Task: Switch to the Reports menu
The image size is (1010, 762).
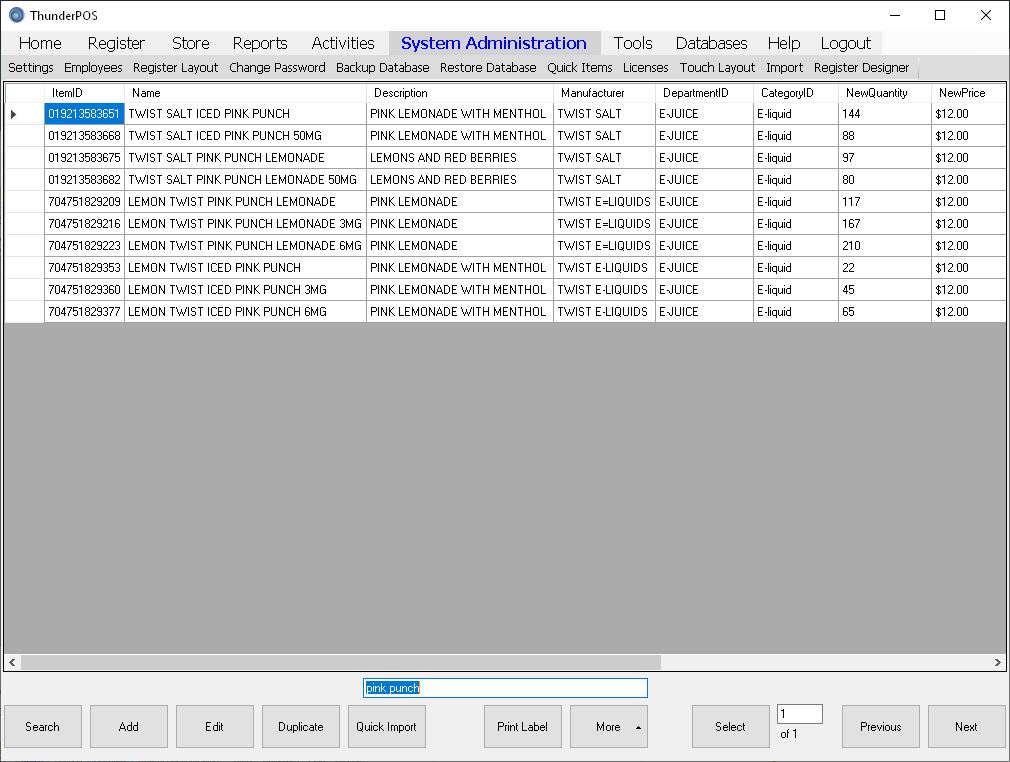Action: click(259, 43)
